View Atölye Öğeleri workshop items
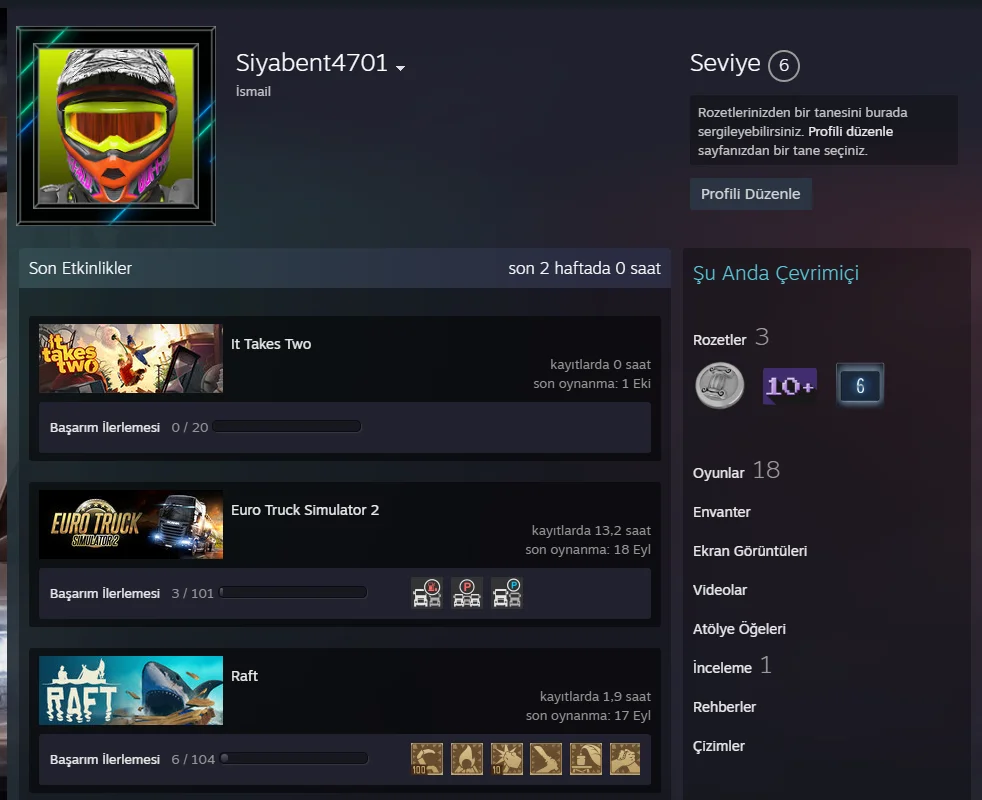982x800 pixels. 739,629
